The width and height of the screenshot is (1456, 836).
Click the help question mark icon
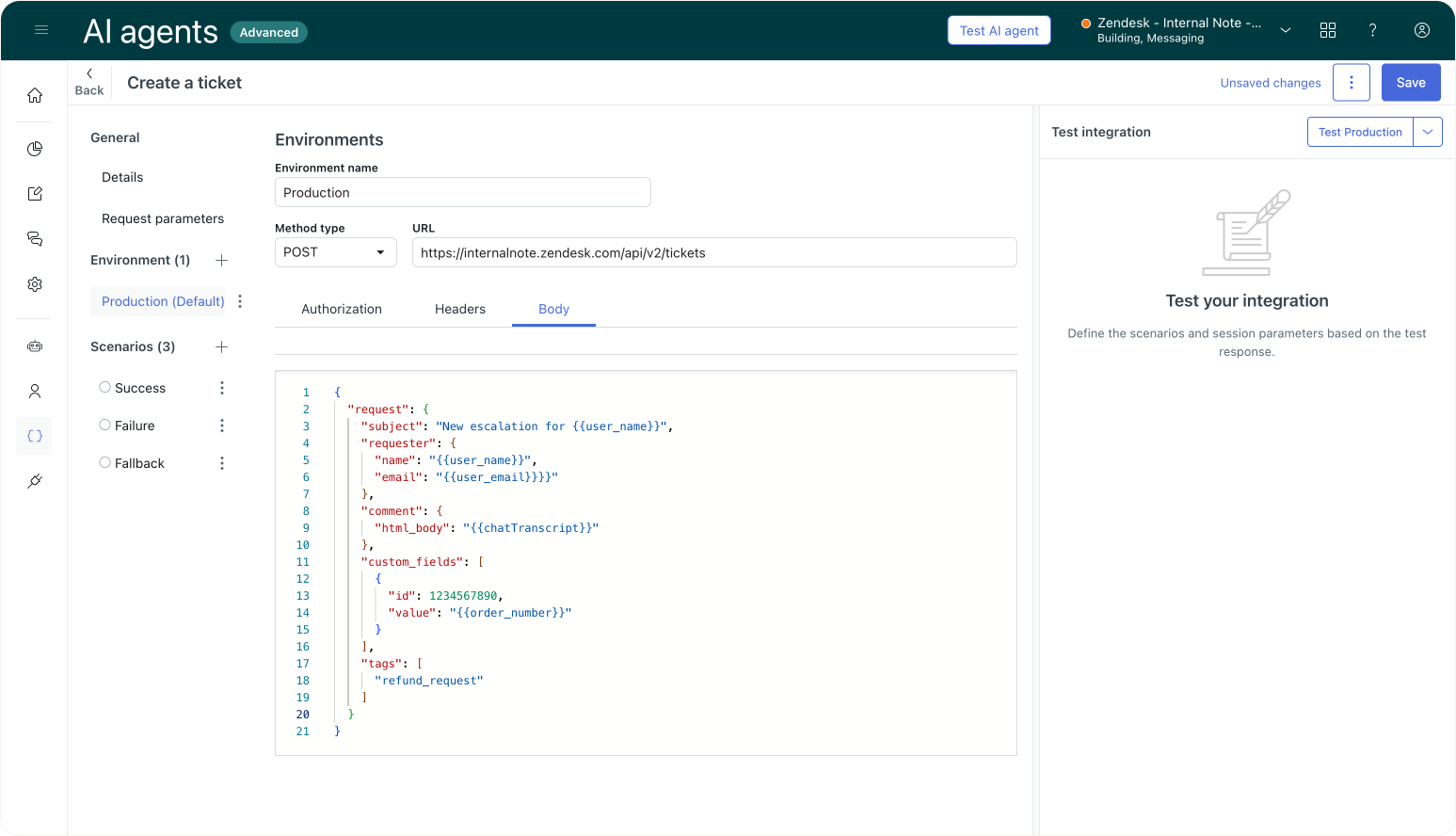[x=1373, y=30]
